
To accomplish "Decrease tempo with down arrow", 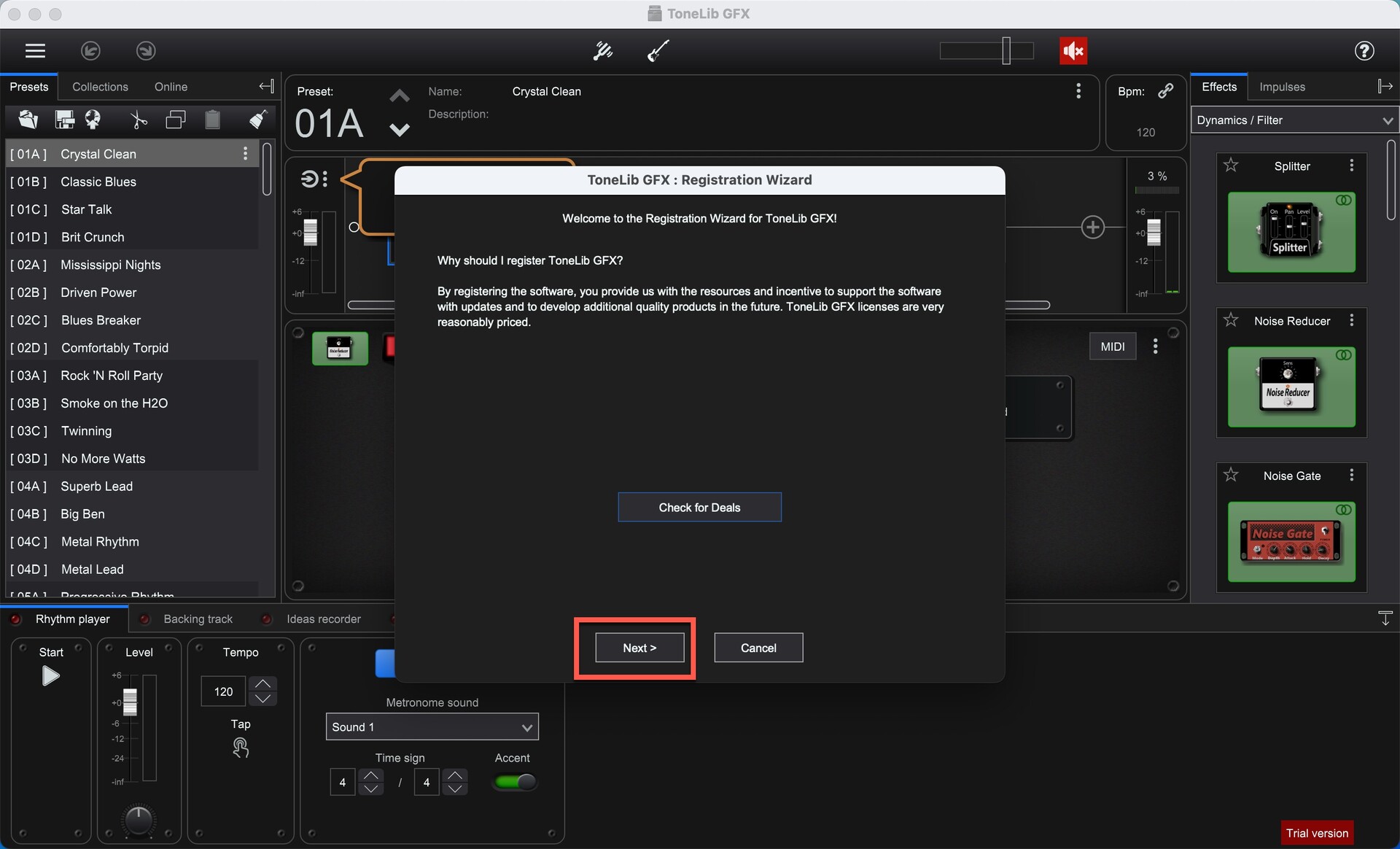I will 263,699.
